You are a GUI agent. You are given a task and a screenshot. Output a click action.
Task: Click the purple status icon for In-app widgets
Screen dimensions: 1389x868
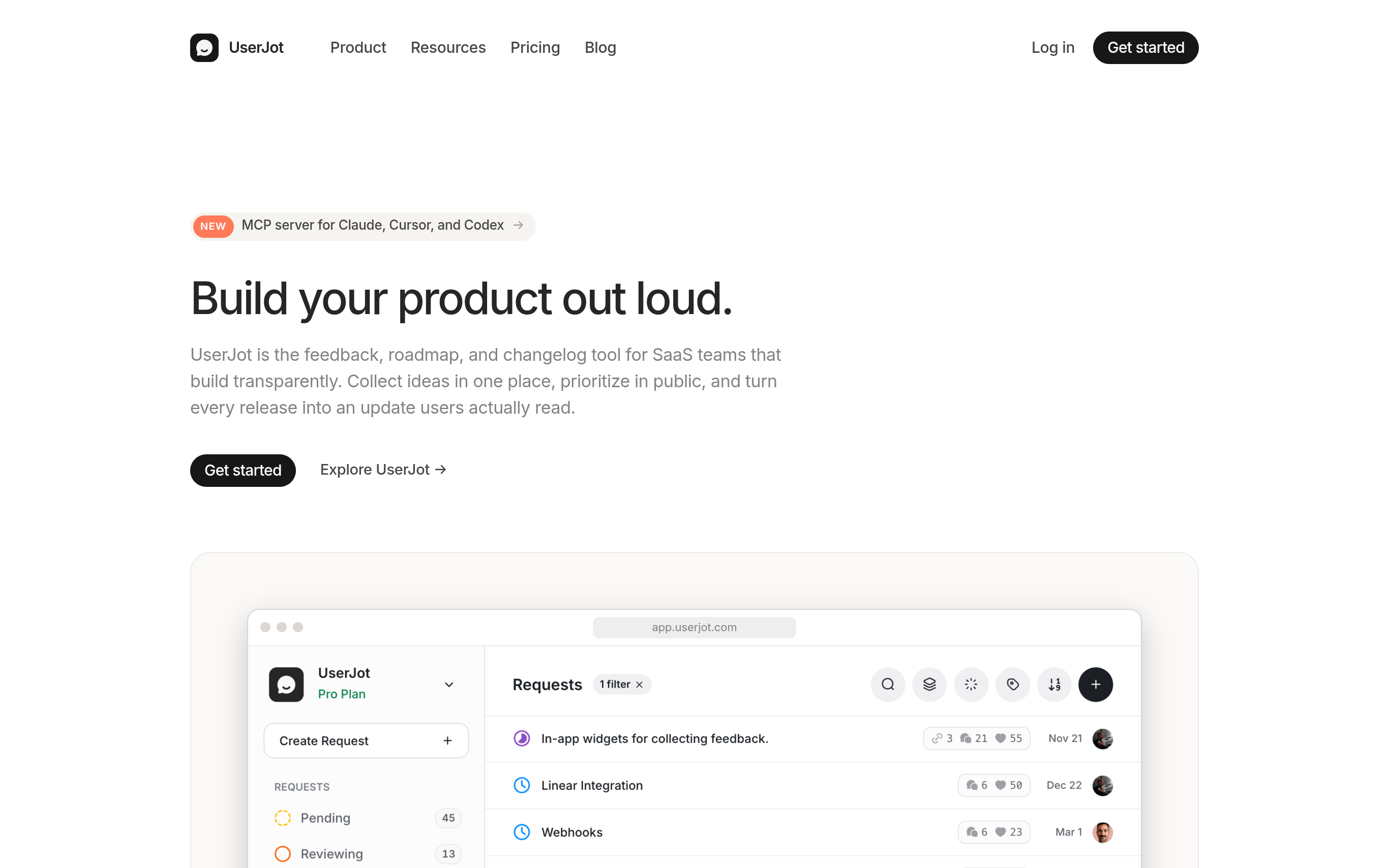(x=521, y=738)
